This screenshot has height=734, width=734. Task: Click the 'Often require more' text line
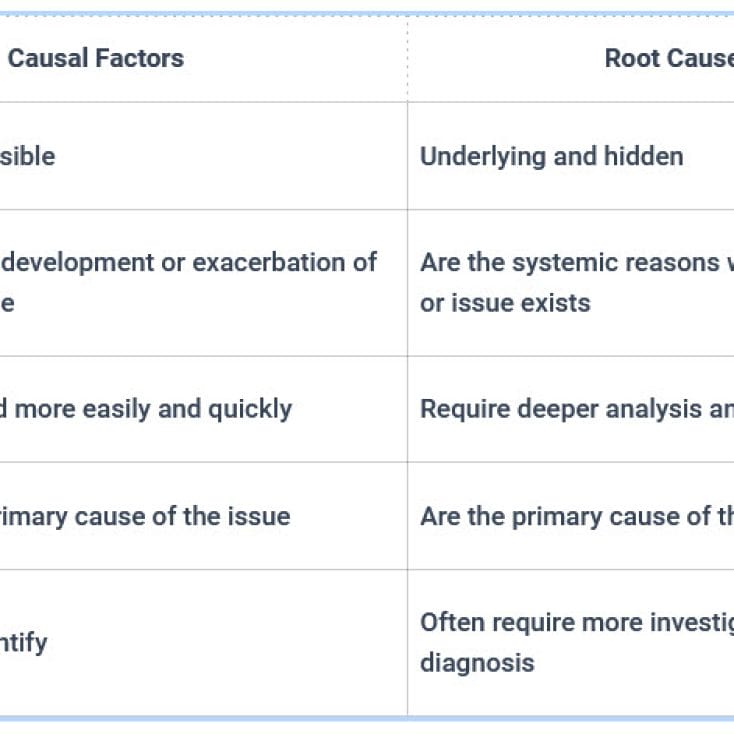pos(575,622)
